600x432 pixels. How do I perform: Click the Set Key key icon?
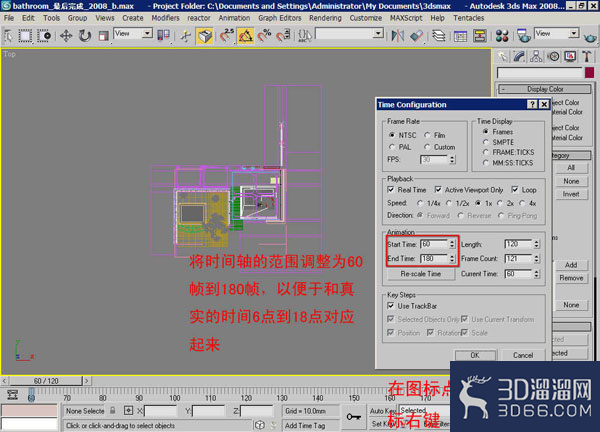point(354,417)
